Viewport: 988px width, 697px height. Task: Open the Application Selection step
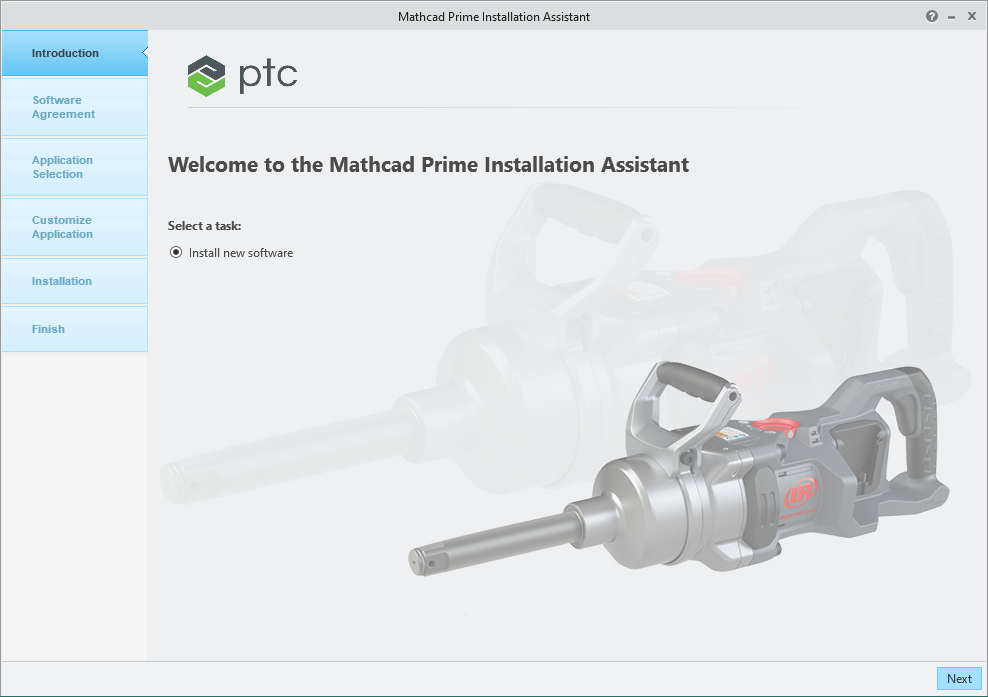[x=75, y=167]
